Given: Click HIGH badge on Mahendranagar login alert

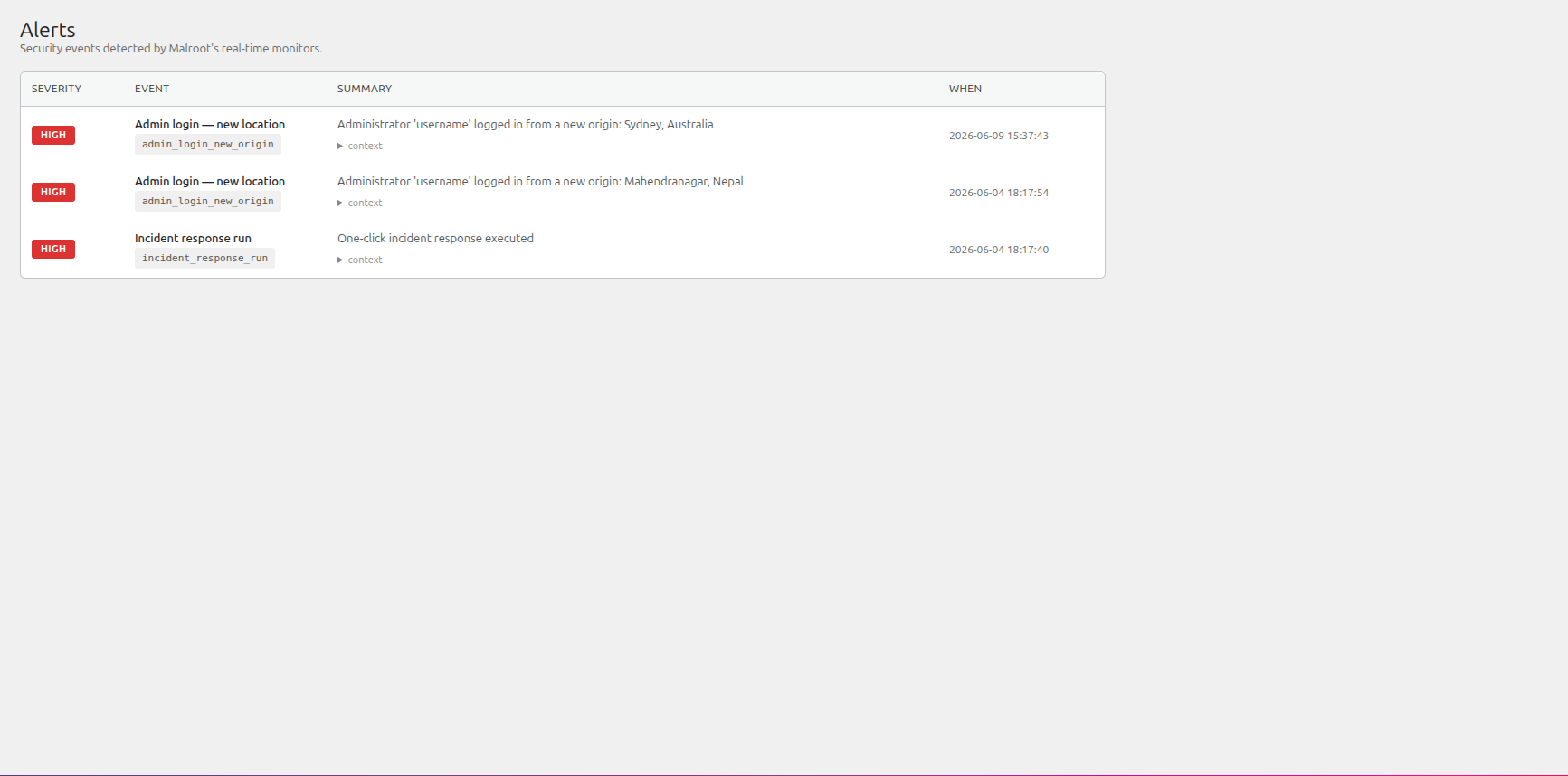Looking at the screenshot, I should [53, 192].
